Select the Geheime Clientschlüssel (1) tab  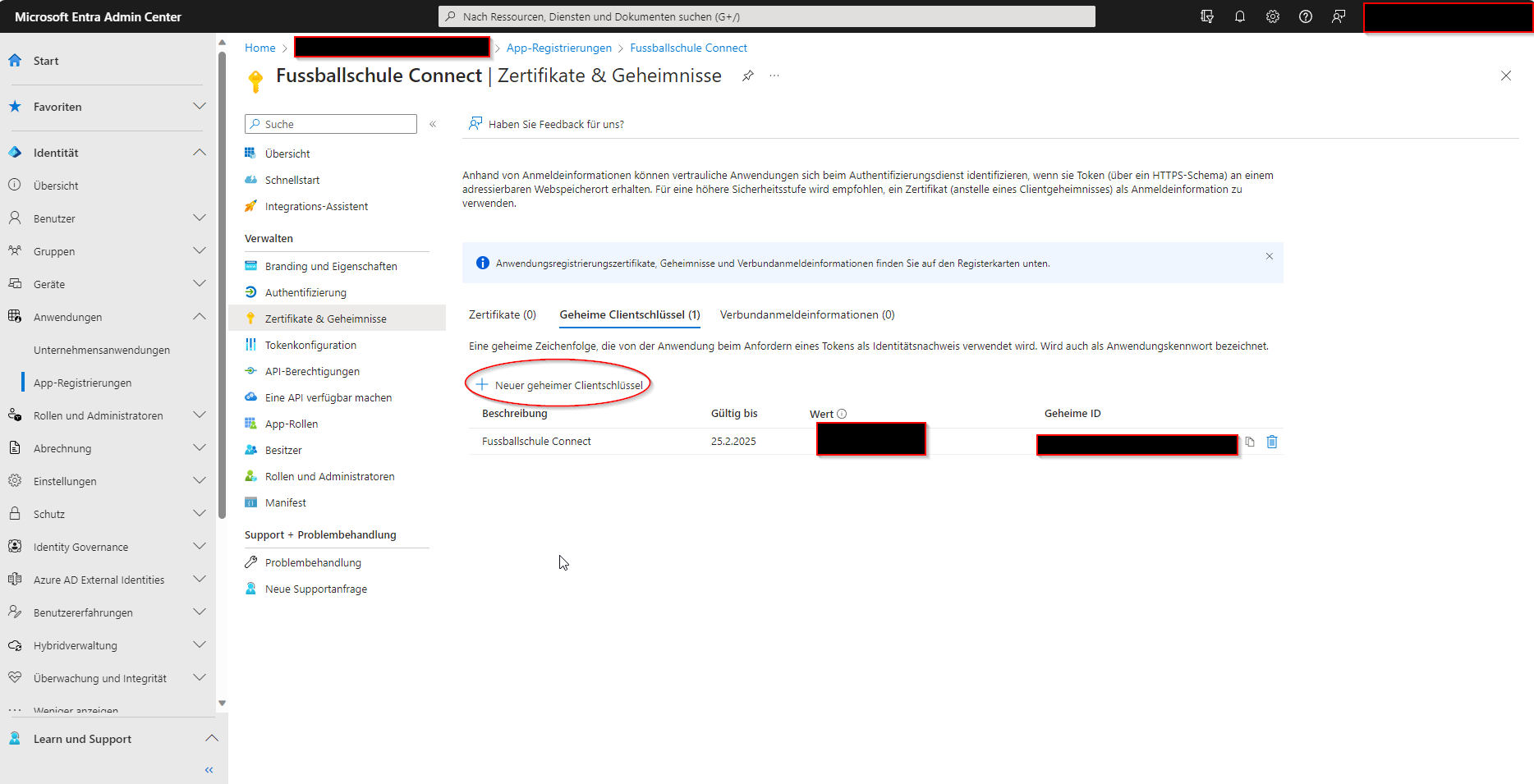(x=630, y=314)
